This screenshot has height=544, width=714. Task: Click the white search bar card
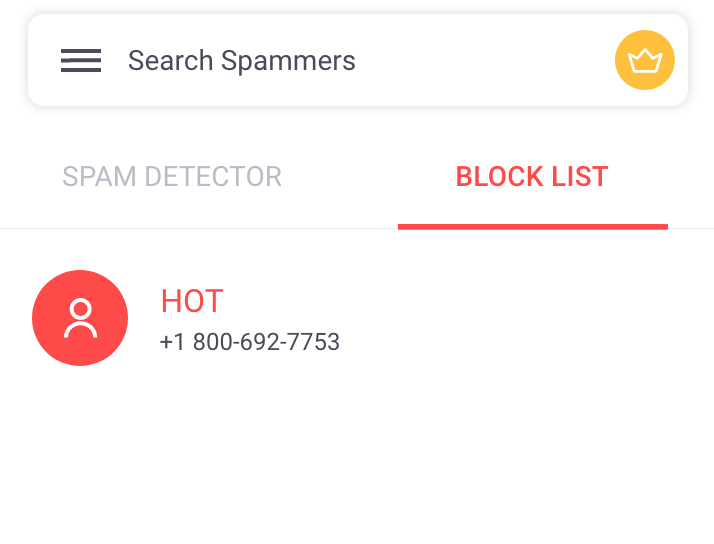click(x=358, y=60)
